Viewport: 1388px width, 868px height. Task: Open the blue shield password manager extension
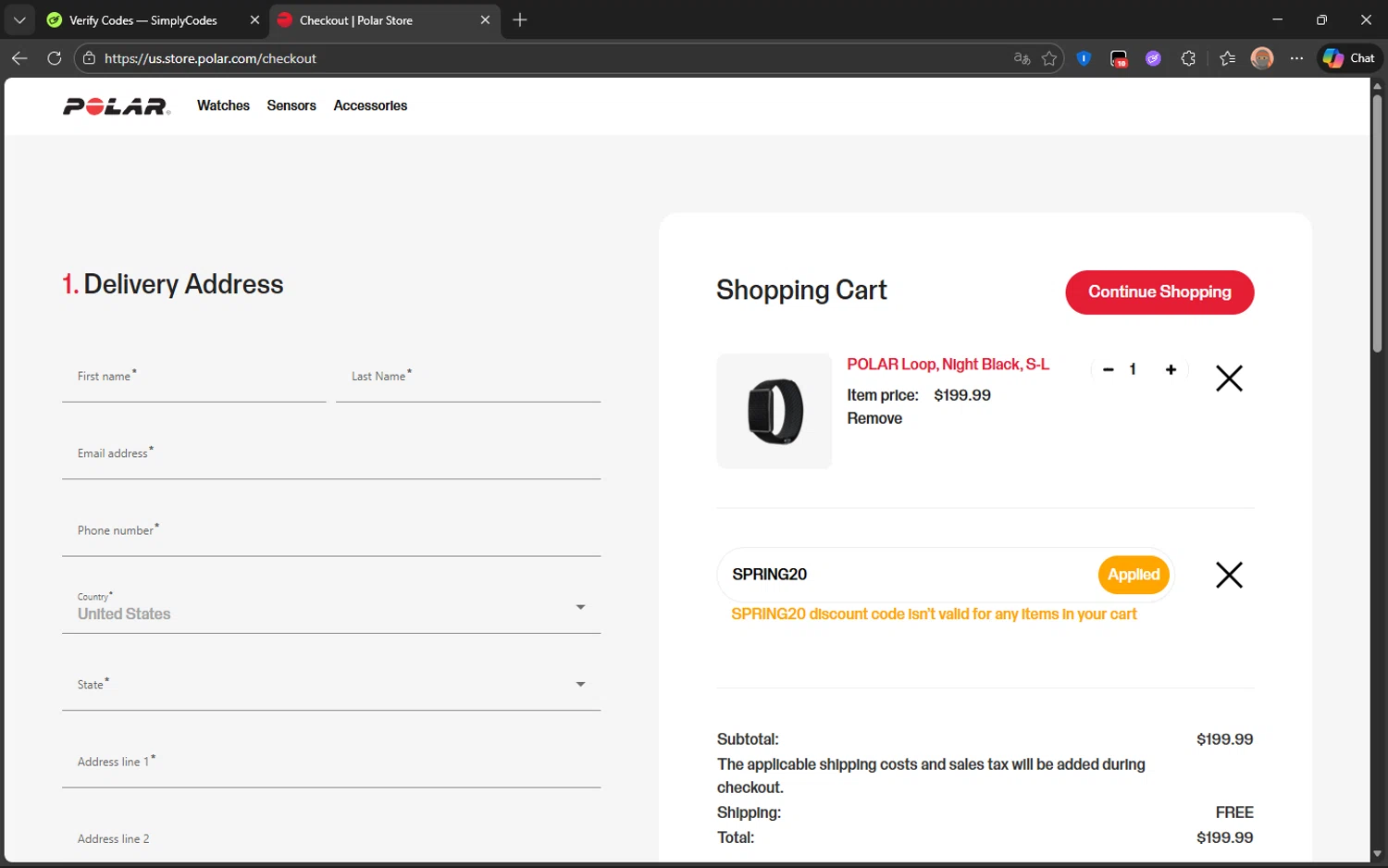1084,58
